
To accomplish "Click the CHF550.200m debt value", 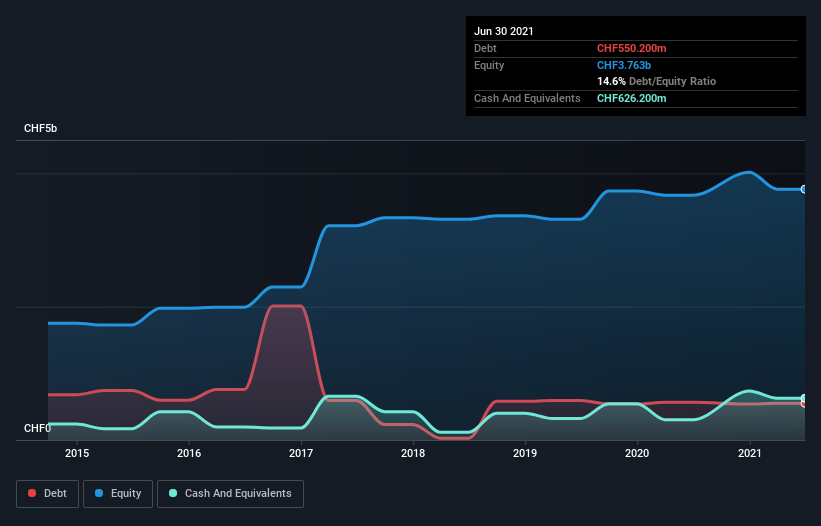I will (631, 48).
